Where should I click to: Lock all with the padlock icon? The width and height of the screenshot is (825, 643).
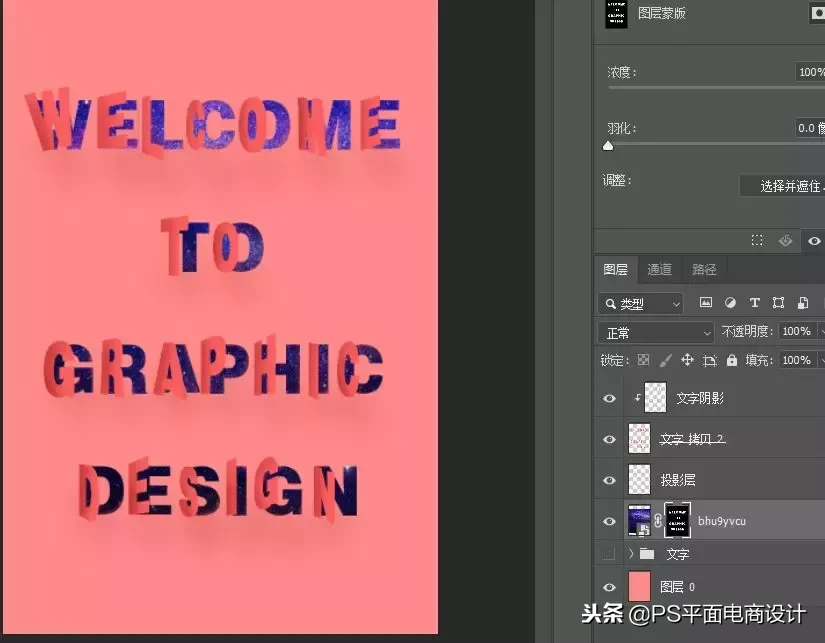[x=732, y=360]
